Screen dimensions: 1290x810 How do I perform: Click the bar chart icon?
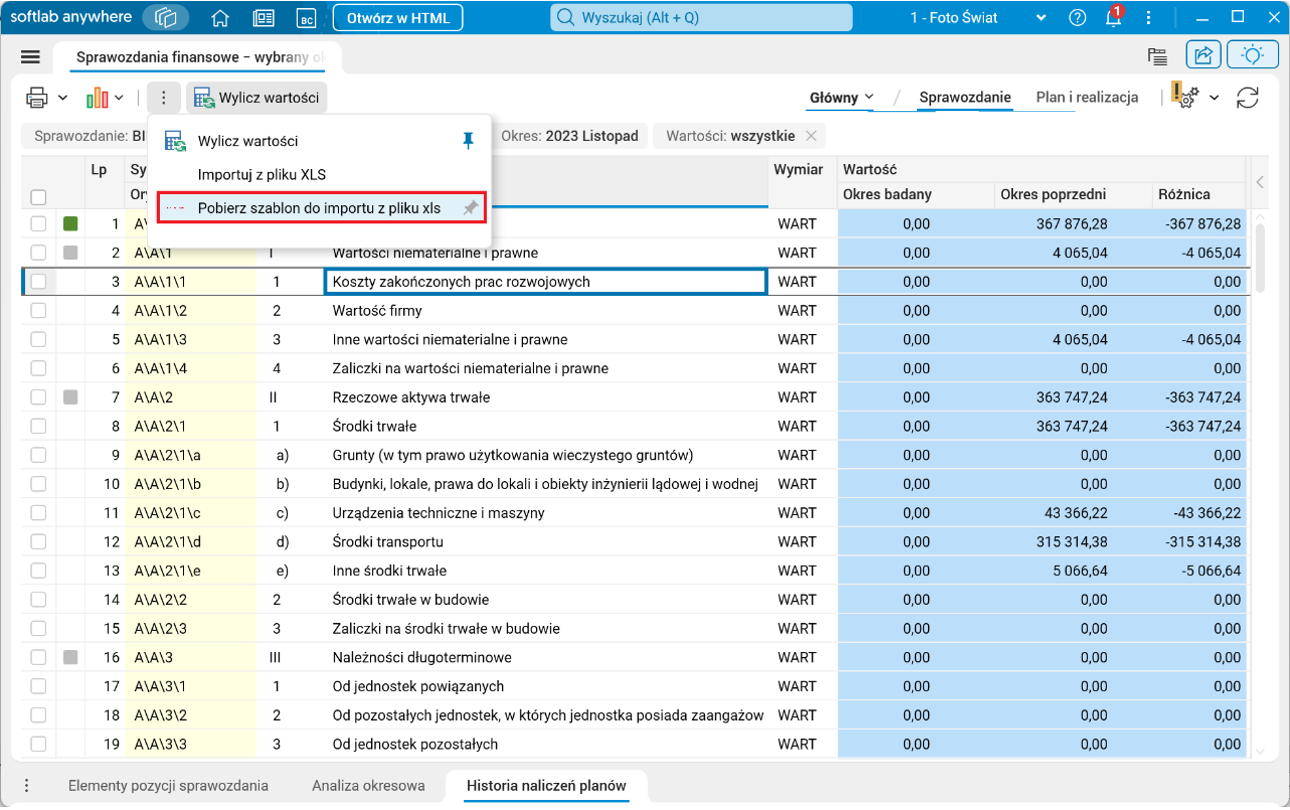[97, 97]
